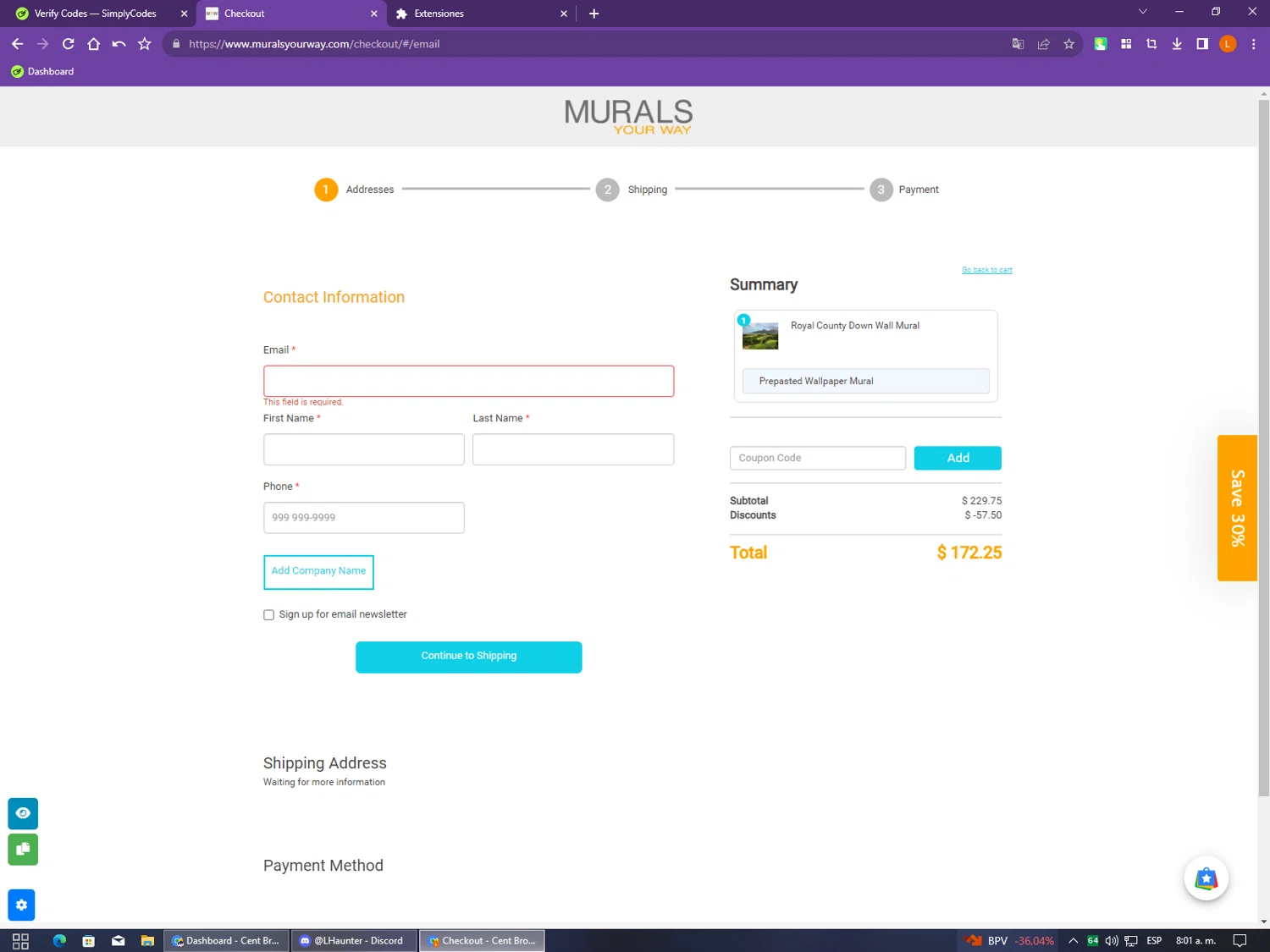Open the browser three-dot menu

pyautogui.click(x=1254, y=44)
